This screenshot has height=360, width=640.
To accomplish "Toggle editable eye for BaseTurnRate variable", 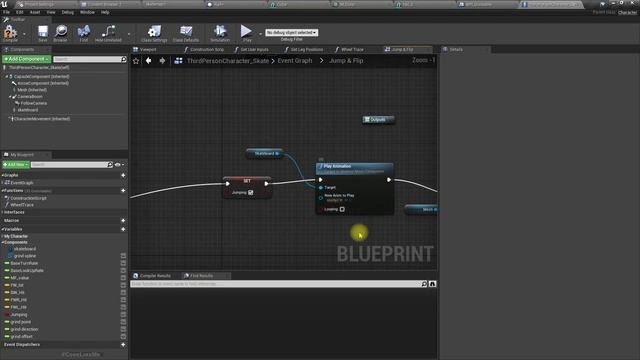I will point(123,263).
